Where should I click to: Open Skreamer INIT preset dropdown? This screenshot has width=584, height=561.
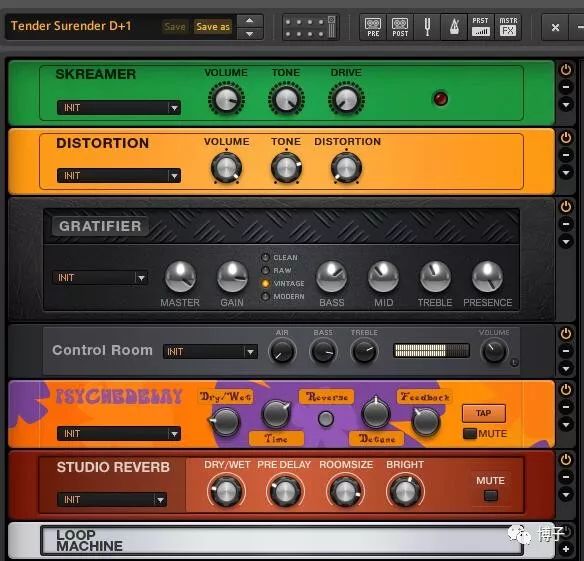point(119,108)
